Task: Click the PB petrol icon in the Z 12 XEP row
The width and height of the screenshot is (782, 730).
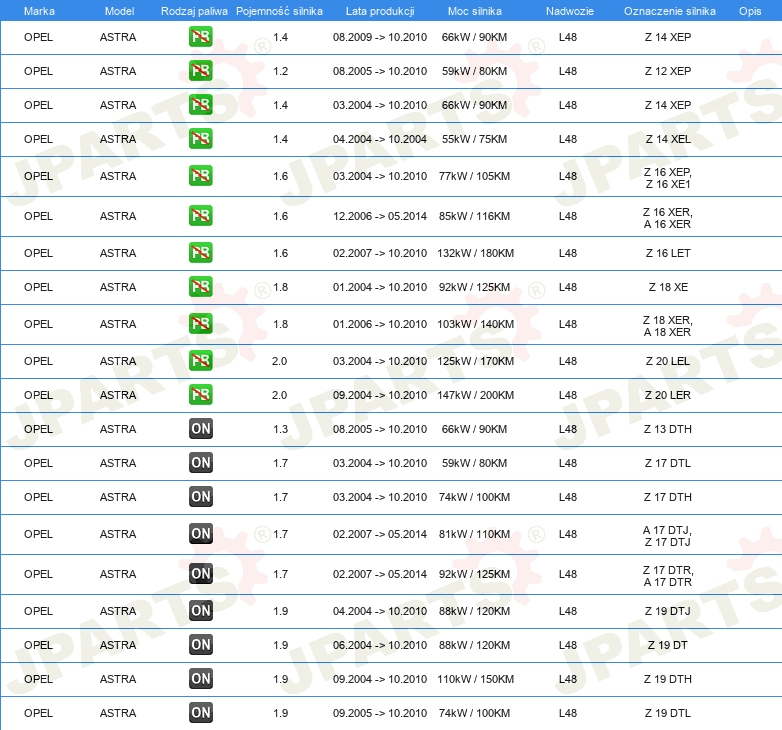Action: tap(200, 71)
